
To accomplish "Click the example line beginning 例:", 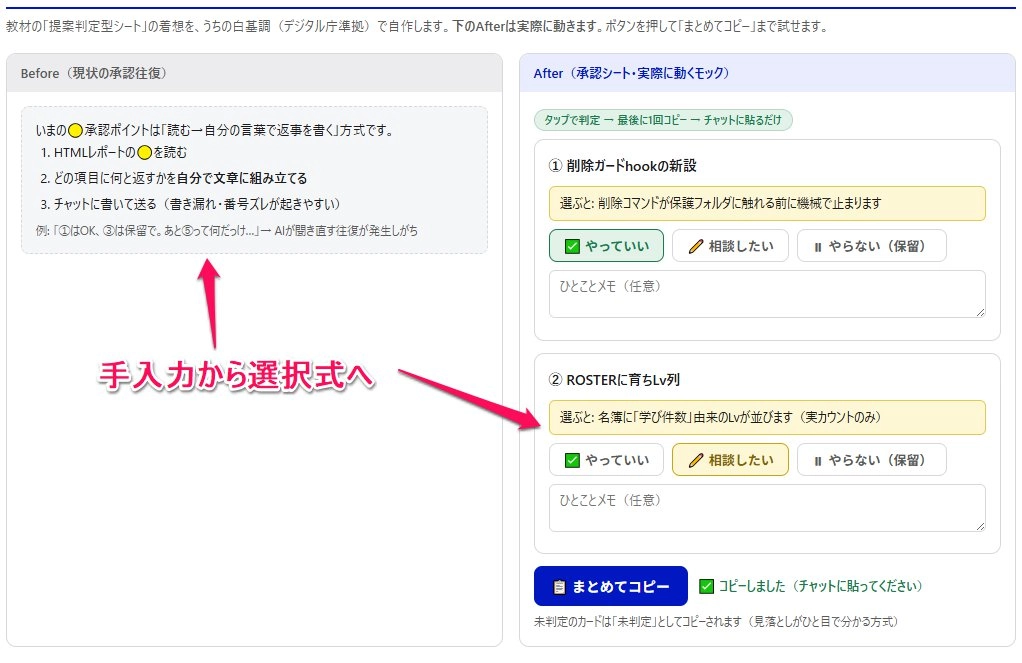I will (x=227, y=231).
